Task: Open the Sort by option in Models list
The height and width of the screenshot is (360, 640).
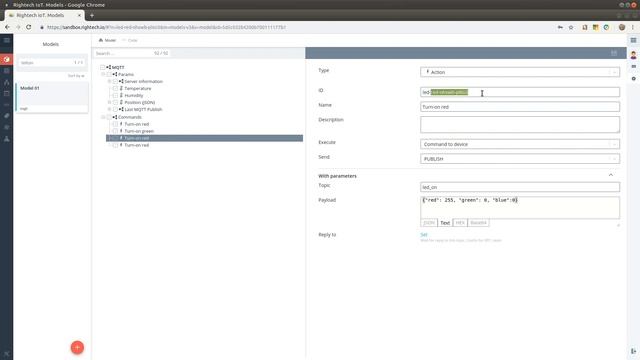Action: pyautogui.click(x=76, y=76)
